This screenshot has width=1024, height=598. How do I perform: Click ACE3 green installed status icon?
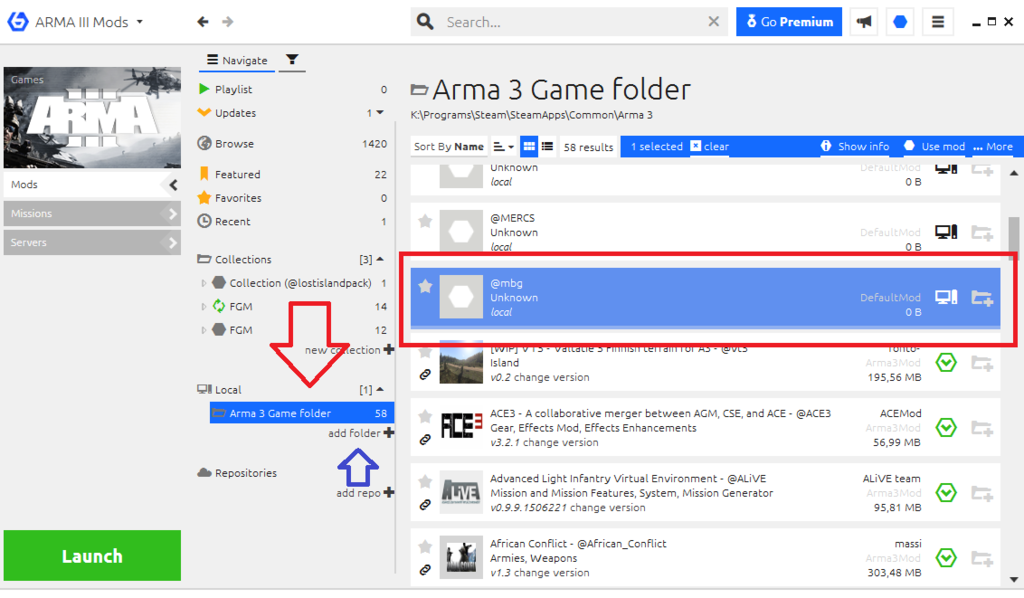tap(946, 428)
